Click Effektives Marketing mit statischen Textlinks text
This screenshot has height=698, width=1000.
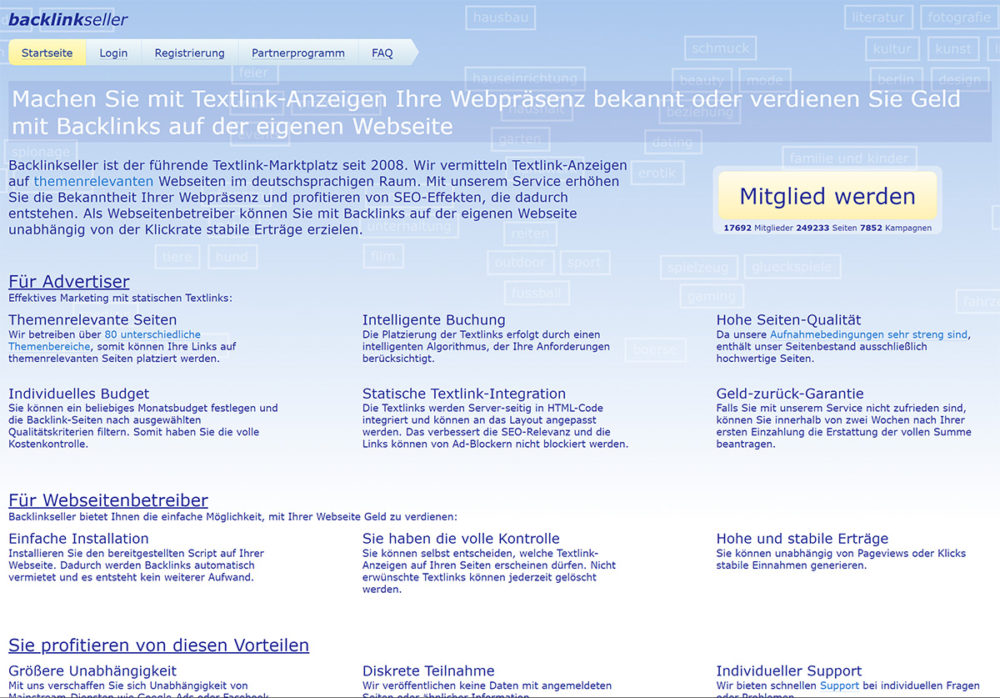120,298
